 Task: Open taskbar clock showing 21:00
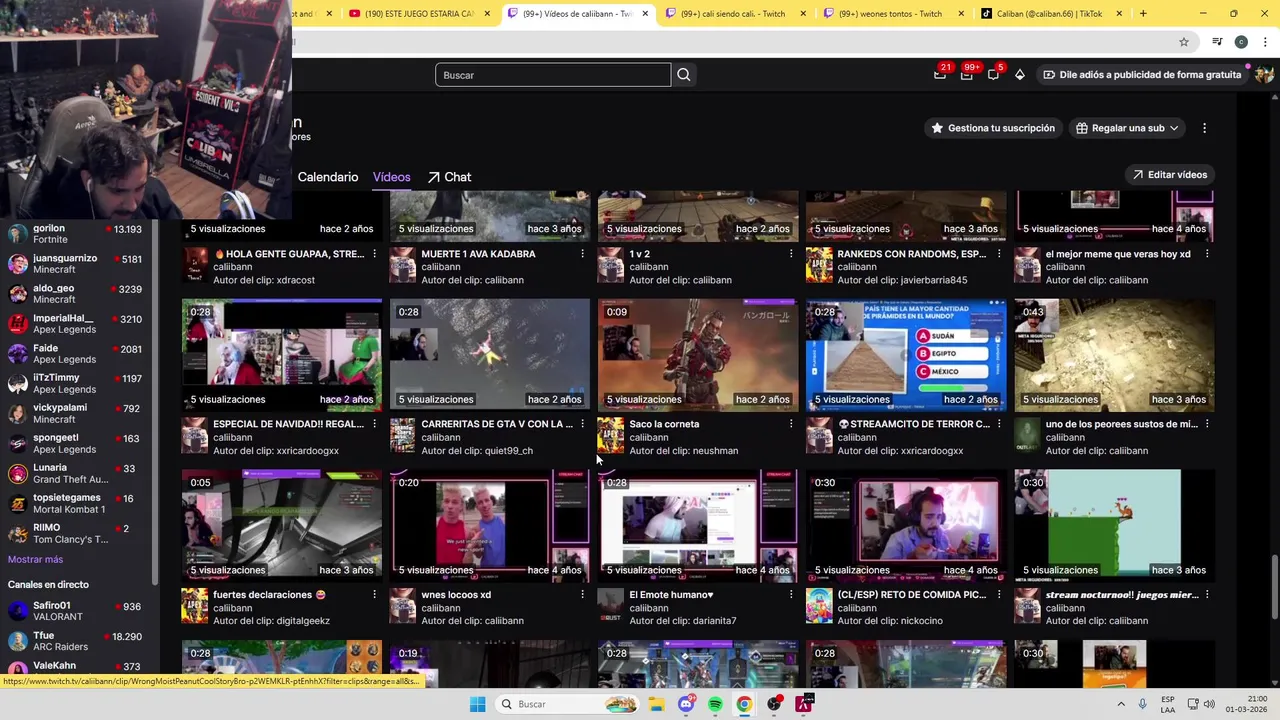tap(1246, 704)
